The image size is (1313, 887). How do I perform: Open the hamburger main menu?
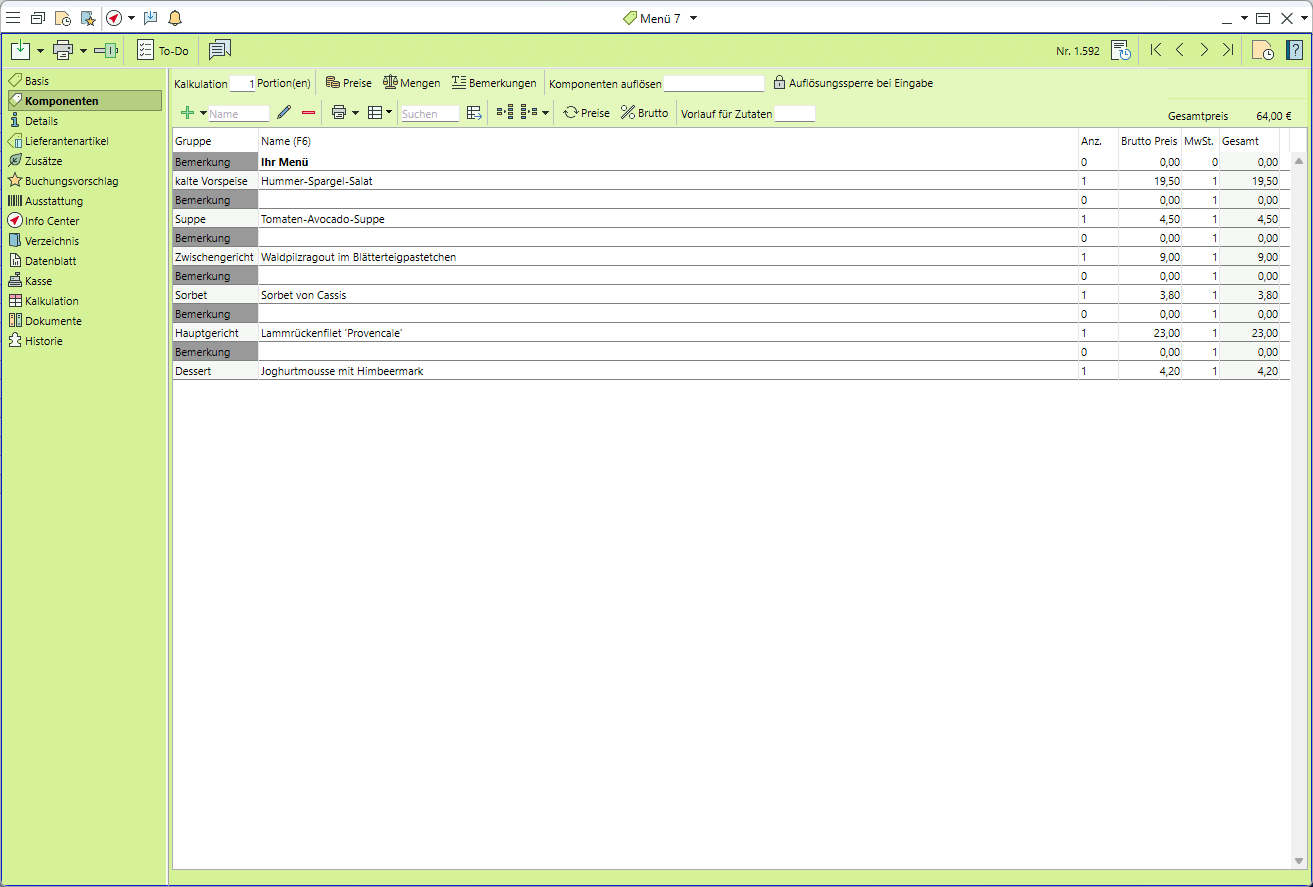click(13, 18)
